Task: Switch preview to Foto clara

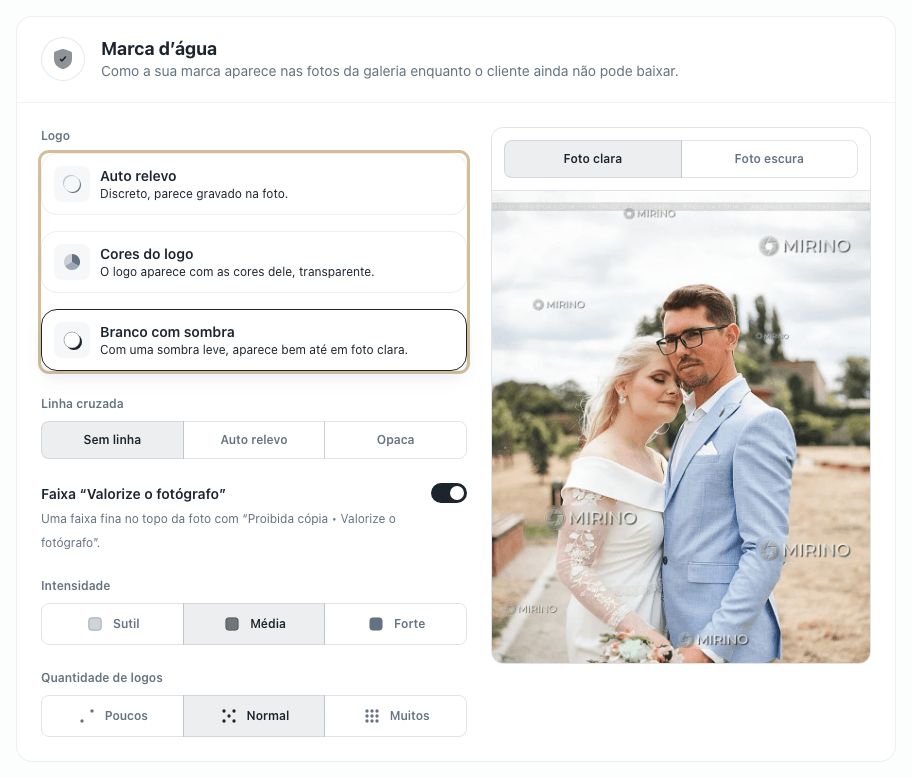Action: pyautogui.click(x=593, y=159)
